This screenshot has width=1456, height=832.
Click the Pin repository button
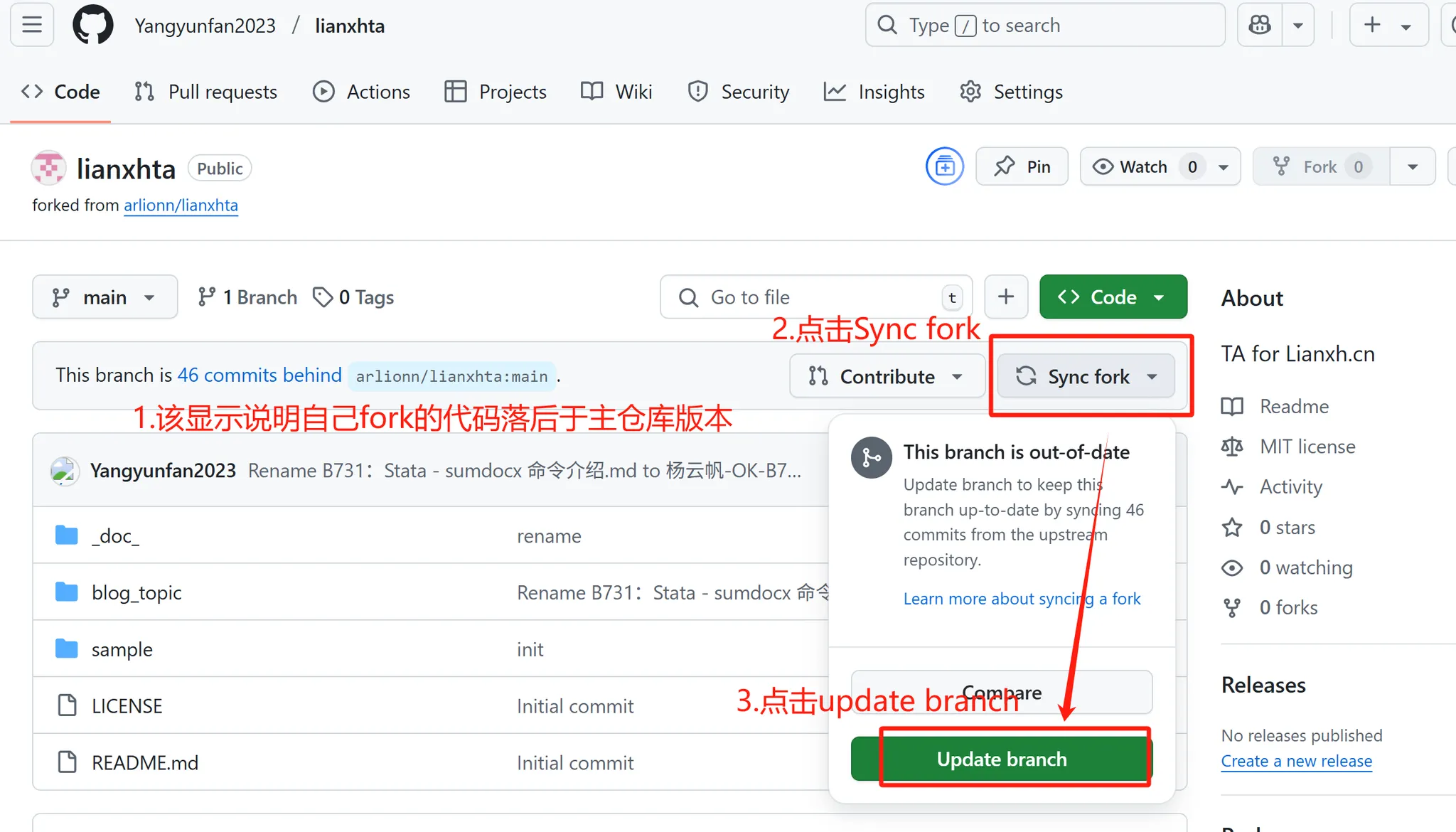(1022, 166)
